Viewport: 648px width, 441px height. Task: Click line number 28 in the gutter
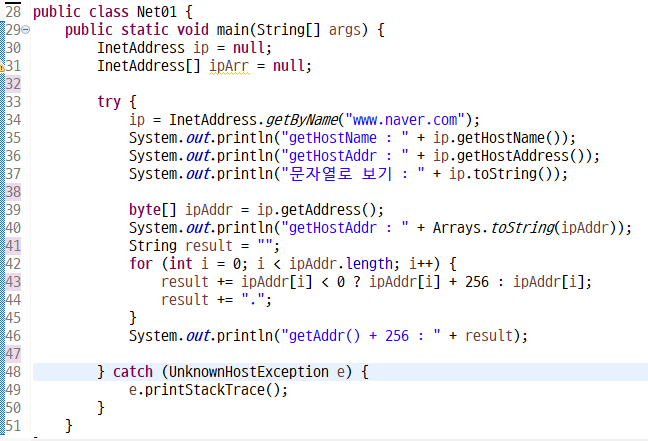[13, 12]
